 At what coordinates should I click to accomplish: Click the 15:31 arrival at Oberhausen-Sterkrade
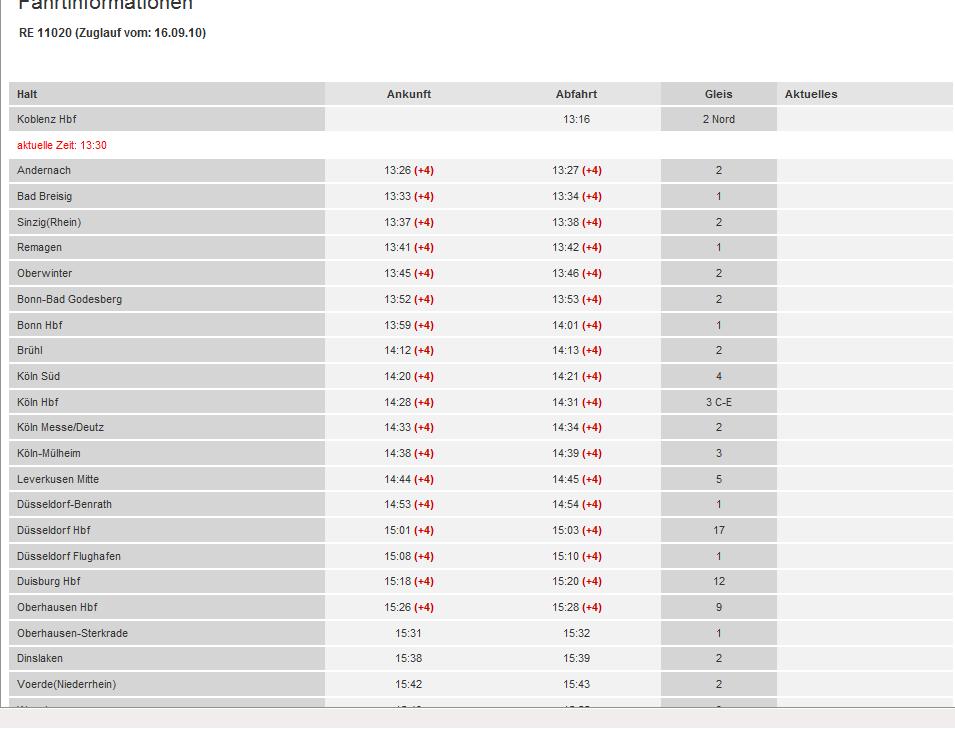408,633
